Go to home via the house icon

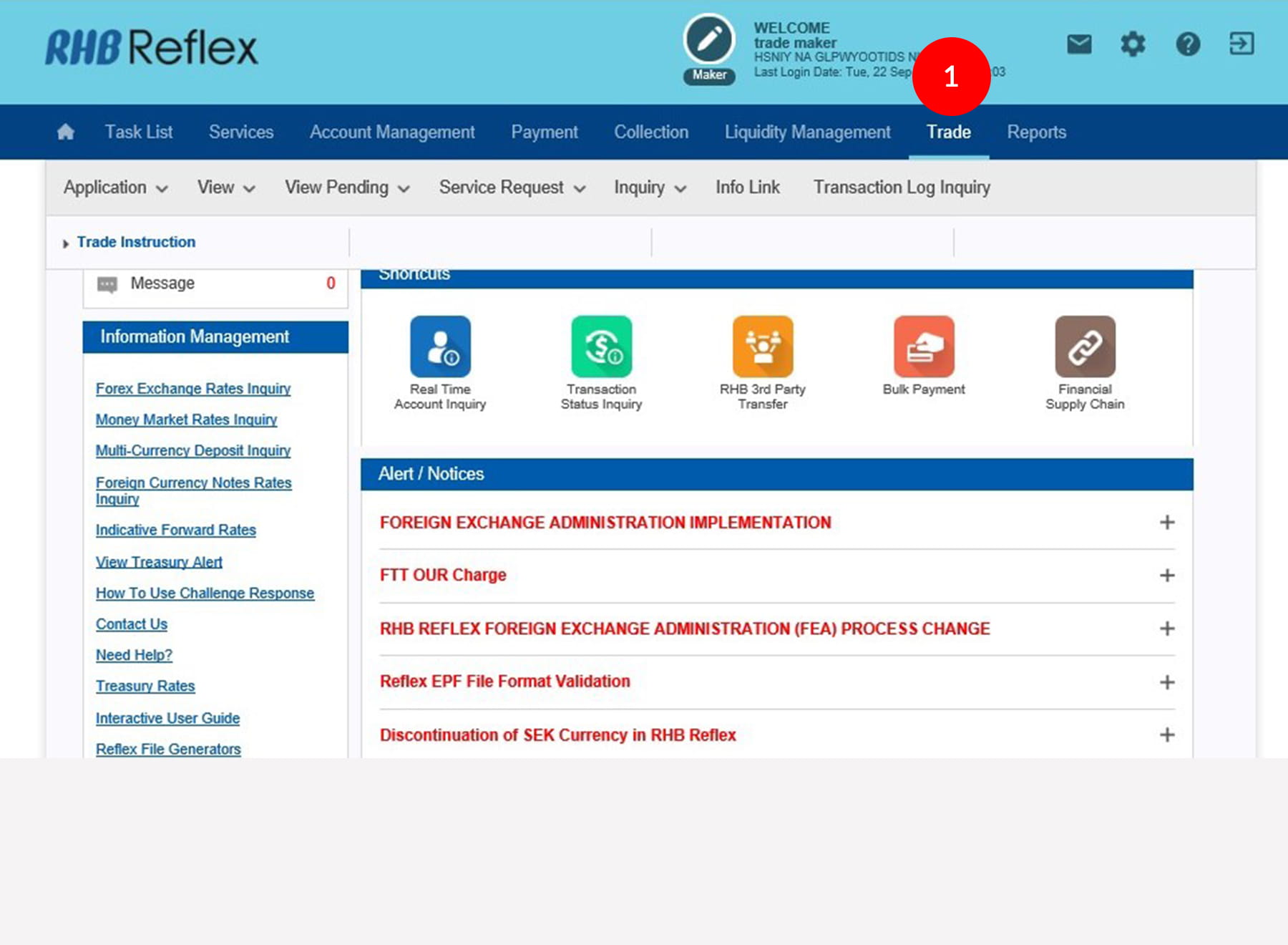click(66, 132)
